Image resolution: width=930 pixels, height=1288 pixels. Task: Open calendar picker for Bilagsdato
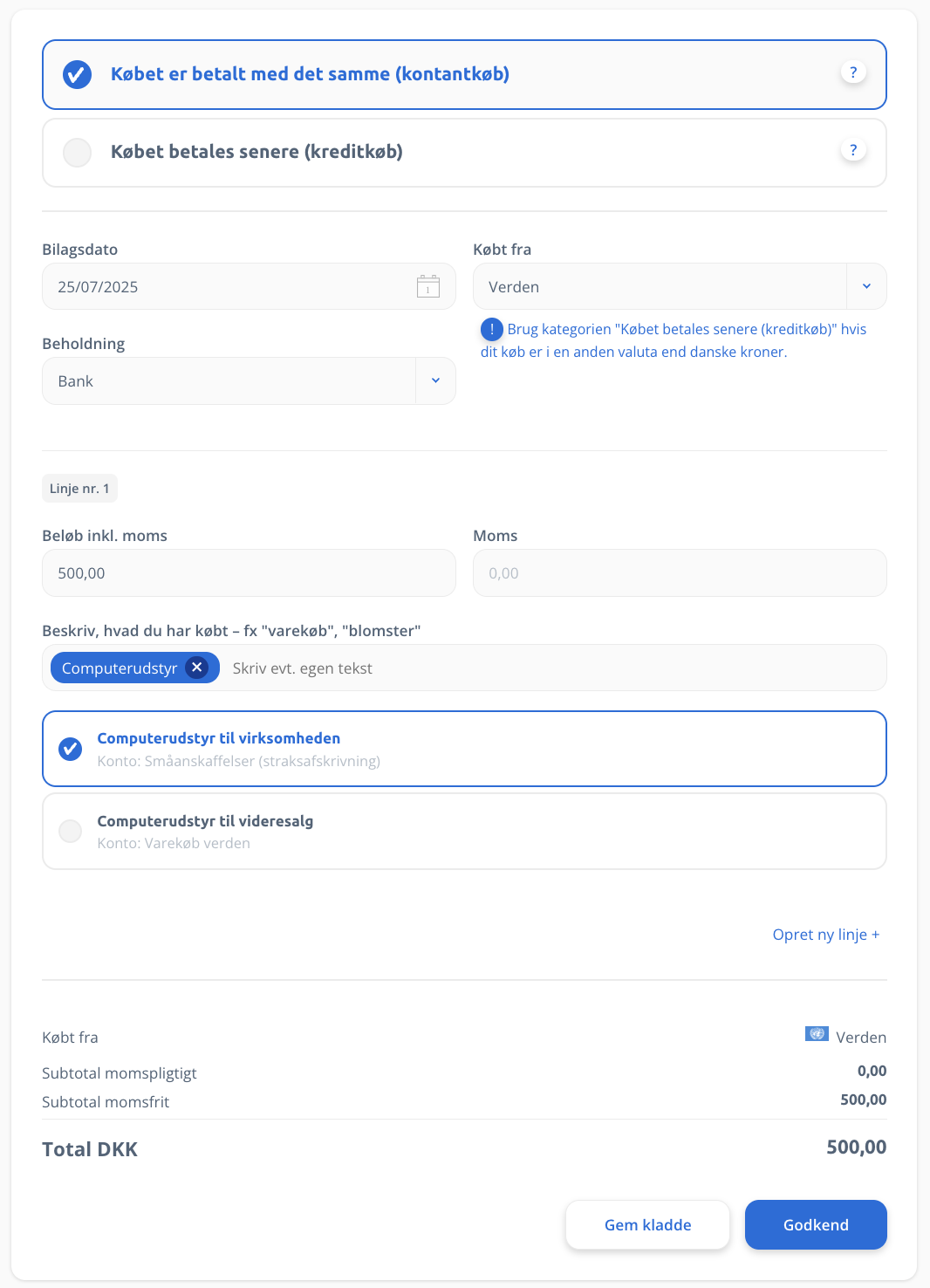[x=428, y=286]
